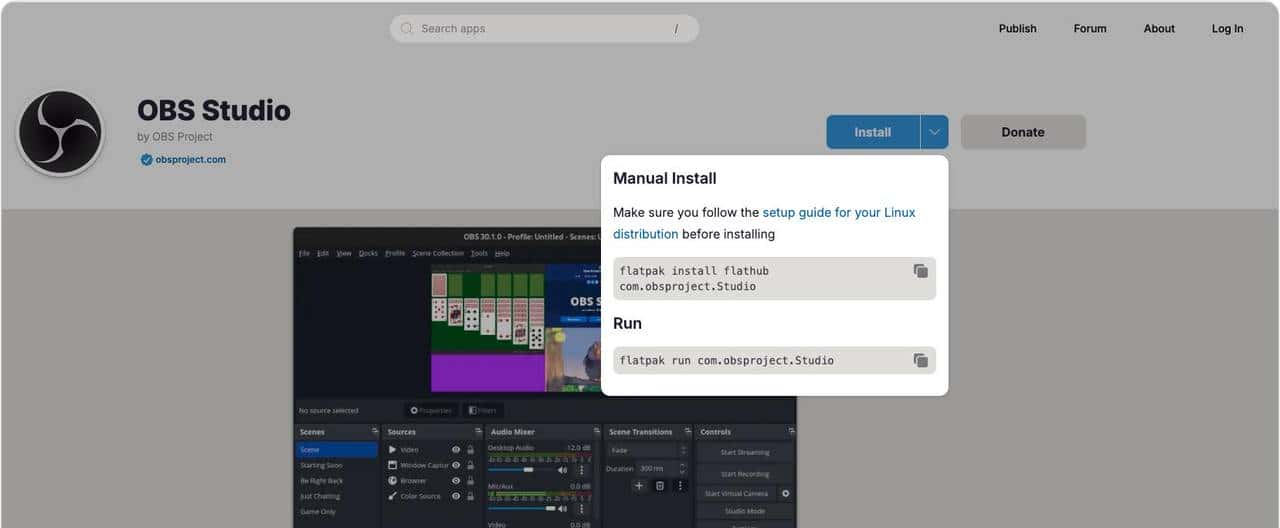Go to the Publish navigation item
The height and width of the screenshot is (528, 1280).
1017,29
